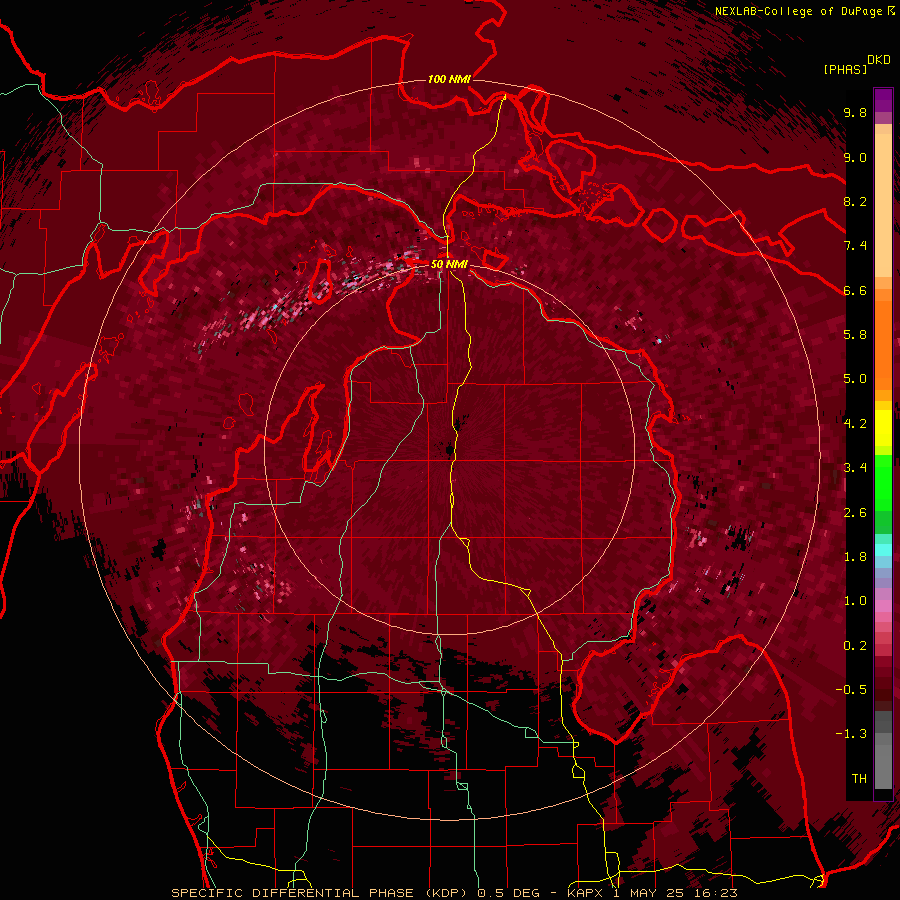Image resolution: width=900 pixels, height=900 pixels.
Task: Click the 7.4 value on the color scale
Action: pos(855,246)
